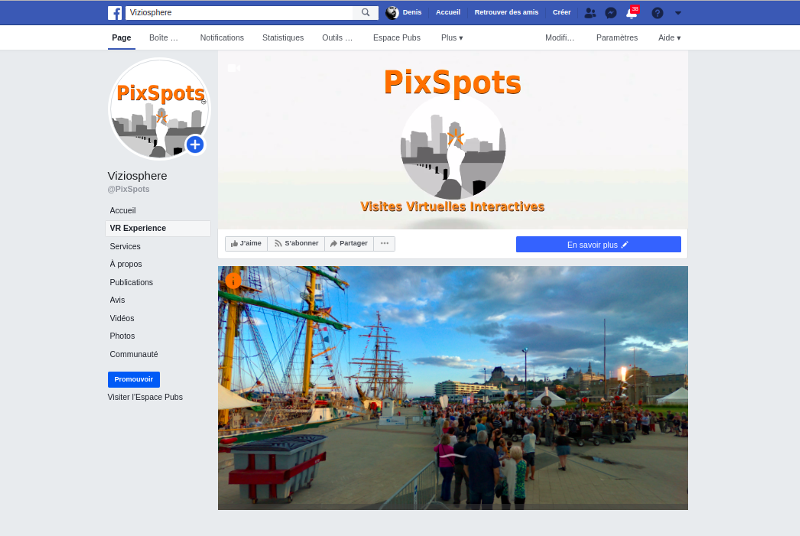Click the plus badge on profile picture

[x=194, y=145]
